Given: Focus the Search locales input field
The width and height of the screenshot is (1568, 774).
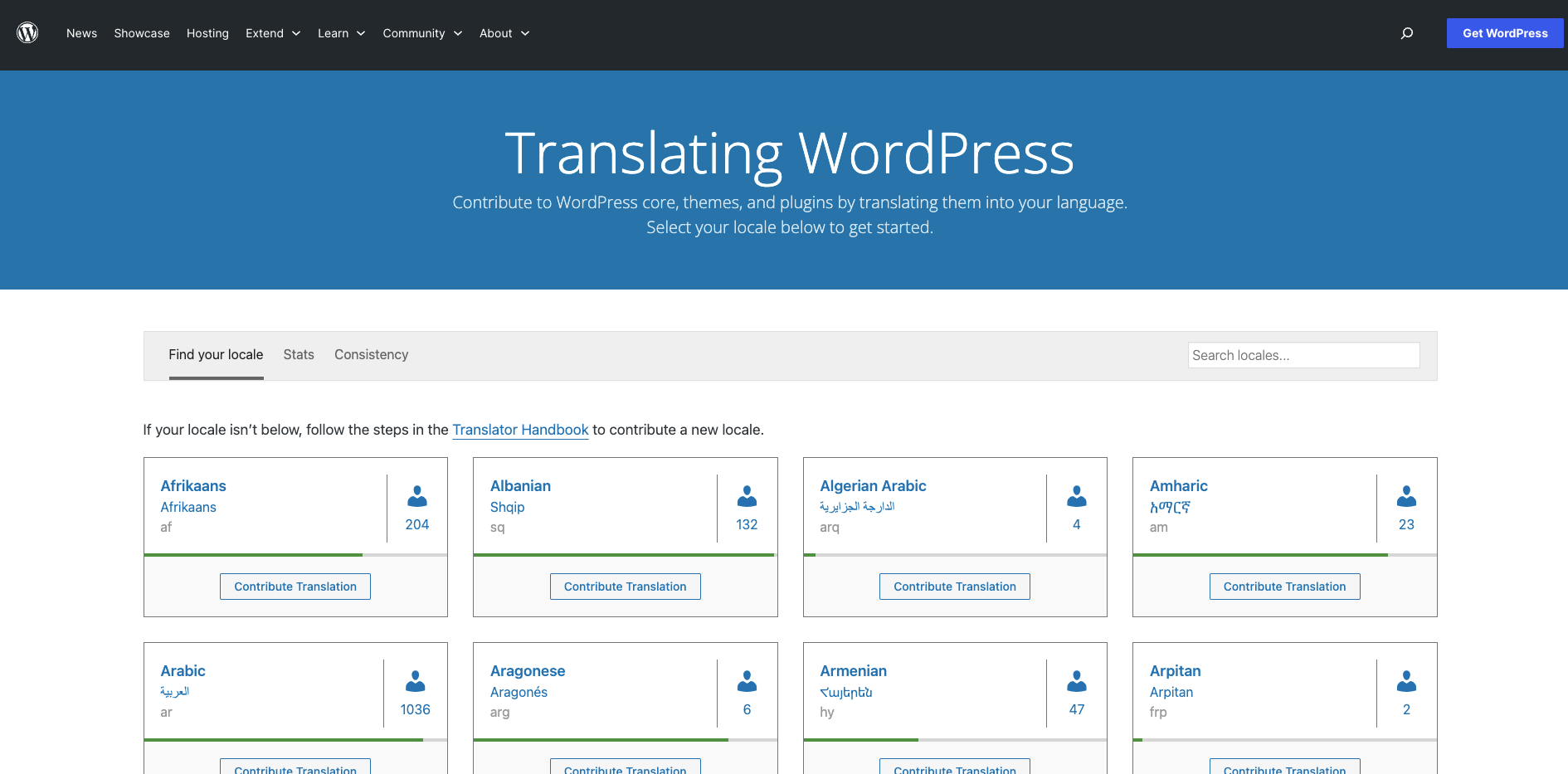Looking at the screenshot, I should (1303, 355).
